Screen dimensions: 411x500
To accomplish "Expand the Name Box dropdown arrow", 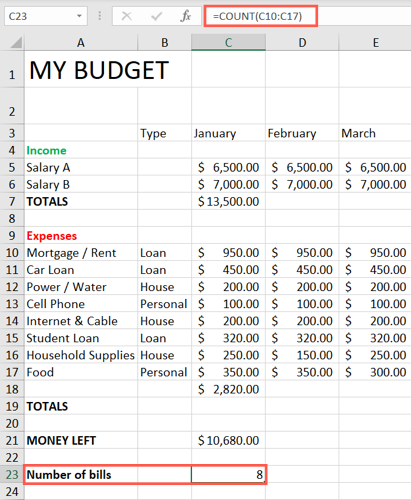I will 79,16.
